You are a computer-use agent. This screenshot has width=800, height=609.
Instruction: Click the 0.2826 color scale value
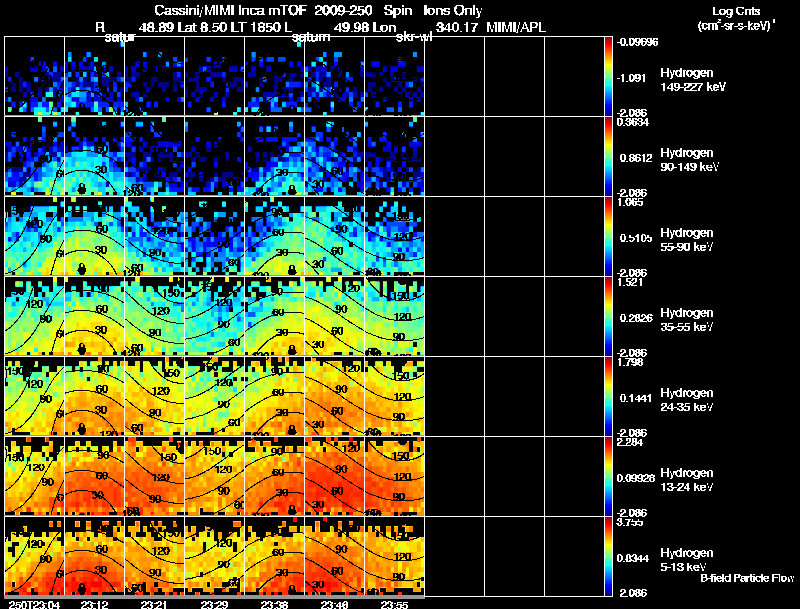pos(636,318)
